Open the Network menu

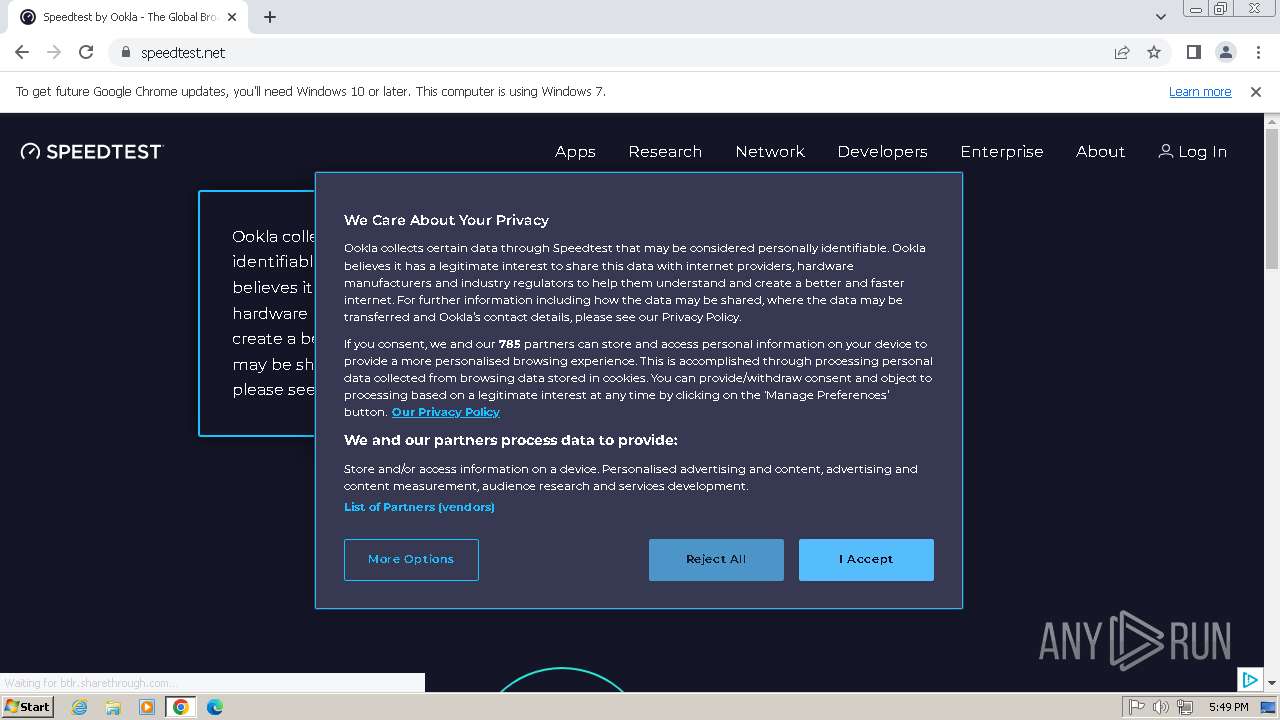coord(770,152)
